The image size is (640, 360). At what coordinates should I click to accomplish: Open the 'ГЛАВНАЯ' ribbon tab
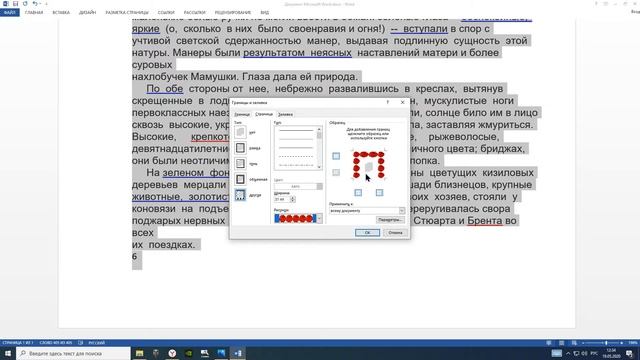click(x=34, y=13)
